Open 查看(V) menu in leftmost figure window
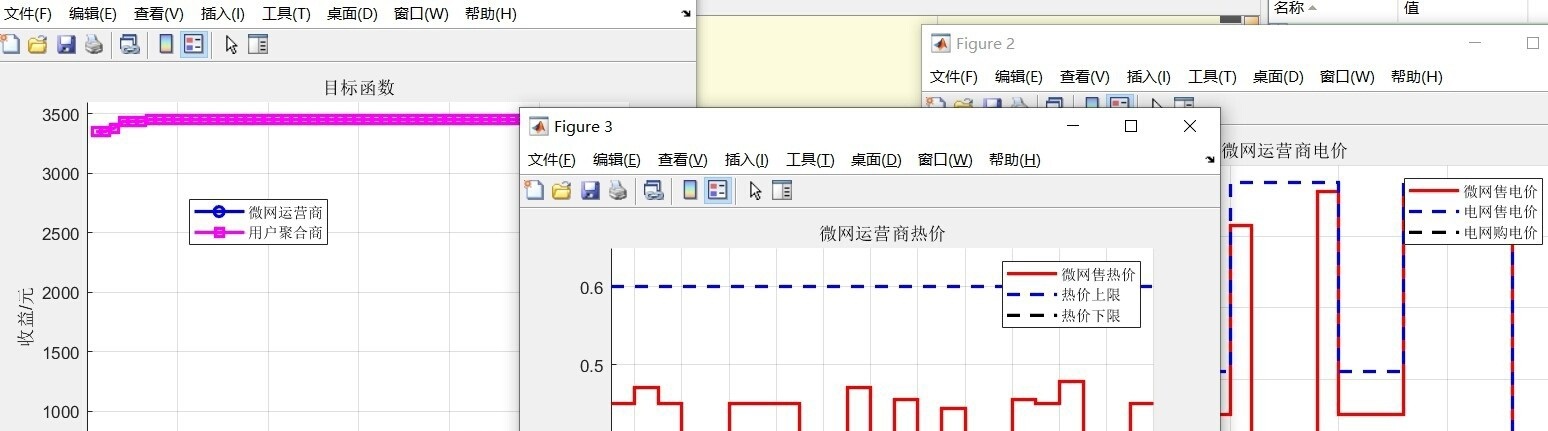1548x431 pixels. tap(159, 14)
